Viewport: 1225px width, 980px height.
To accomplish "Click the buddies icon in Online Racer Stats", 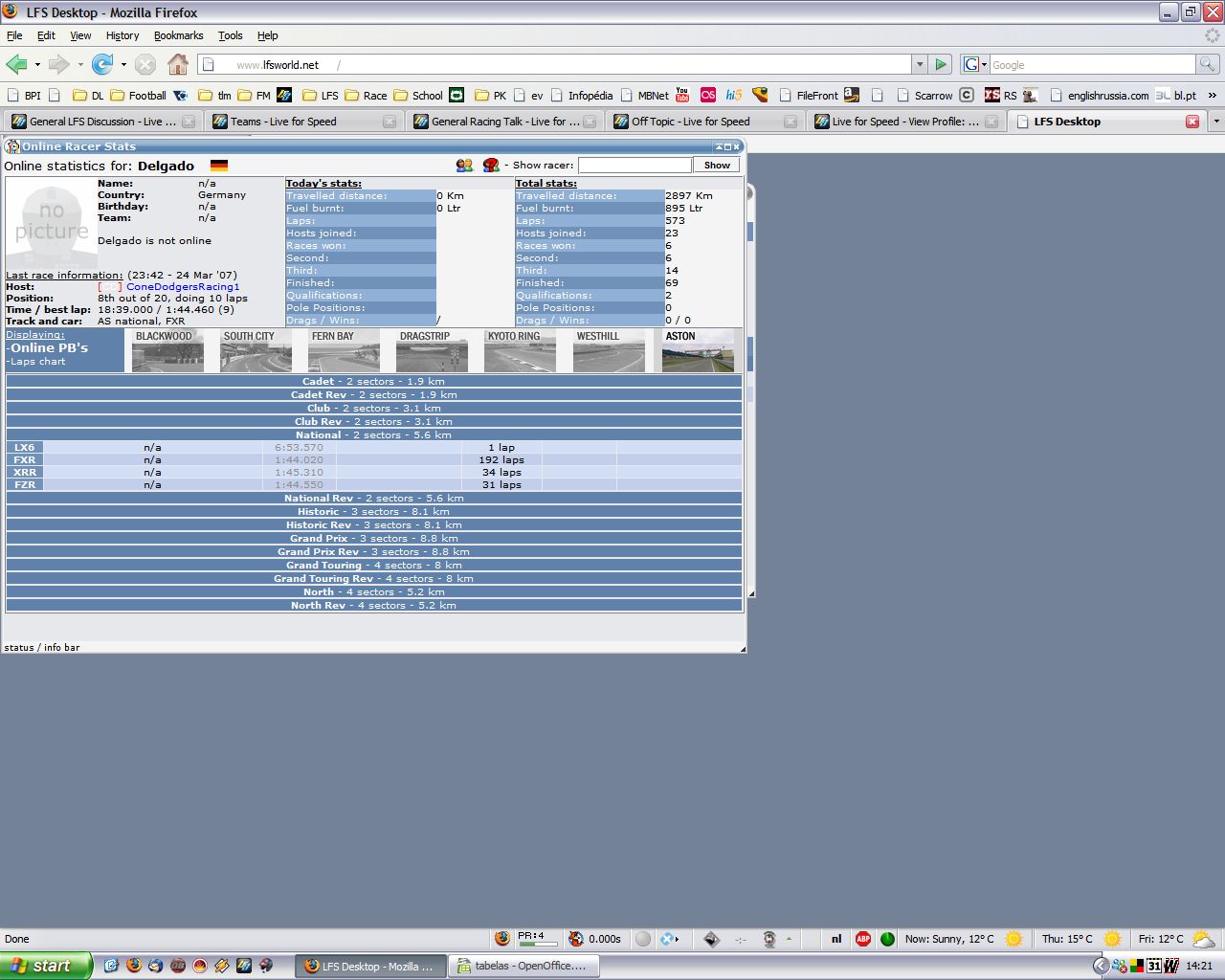I will [x=465, y=166].
